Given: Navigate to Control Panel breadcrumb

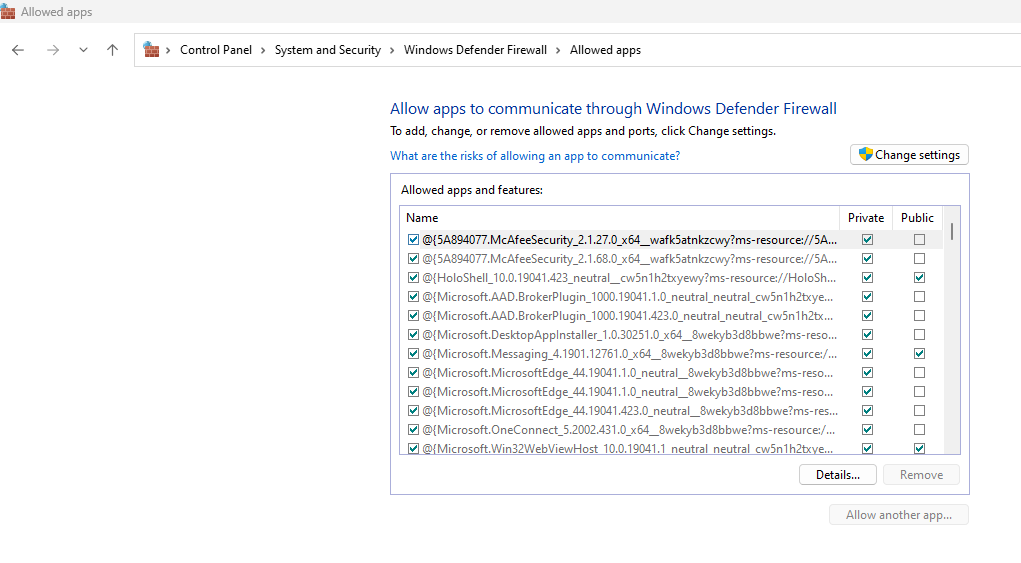Looking at the screenshot, I should click(x=216, y=50).
